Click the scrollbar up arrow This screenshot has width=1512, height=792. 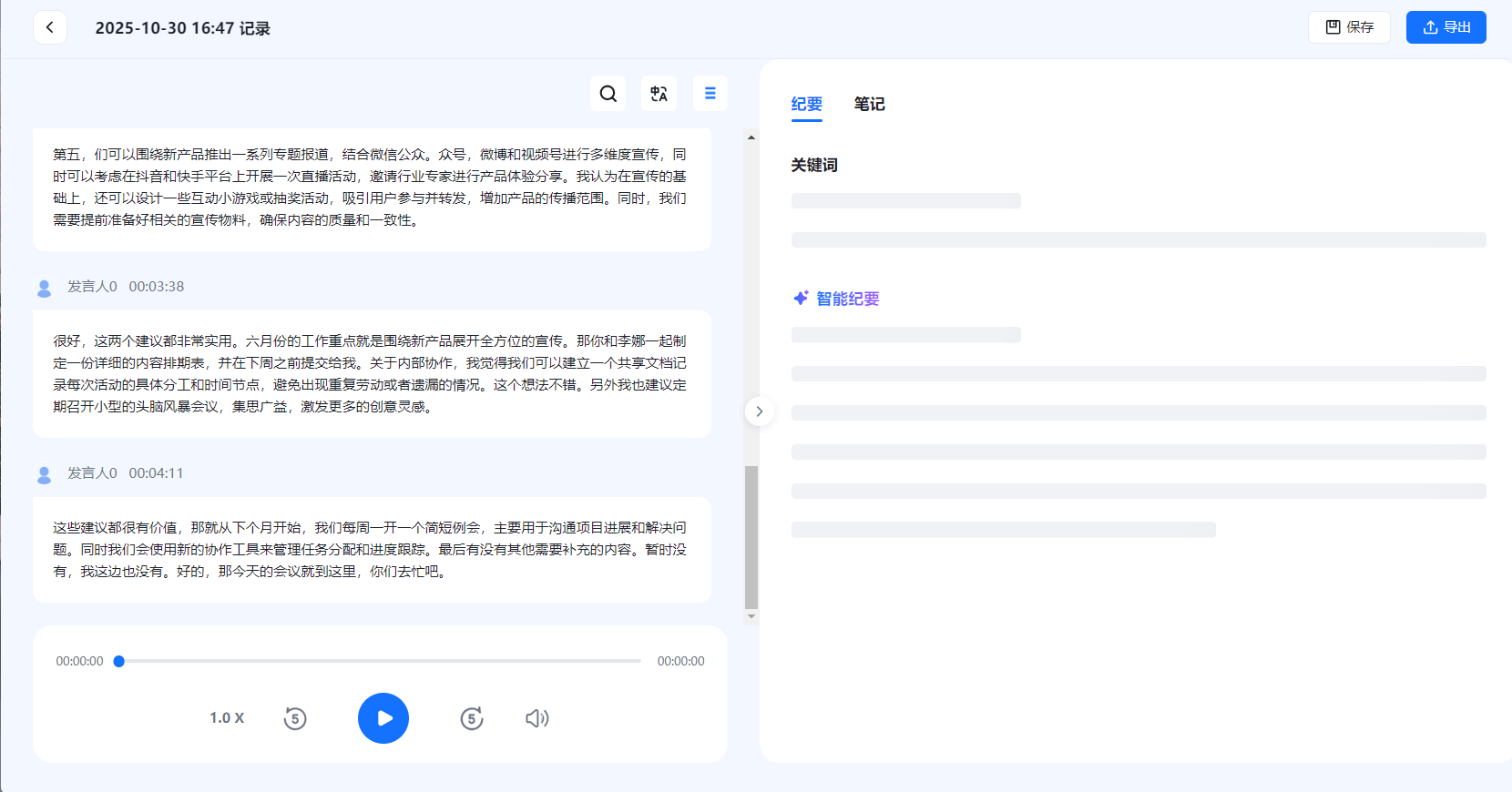pyautogui.click(x=751, y=137)
